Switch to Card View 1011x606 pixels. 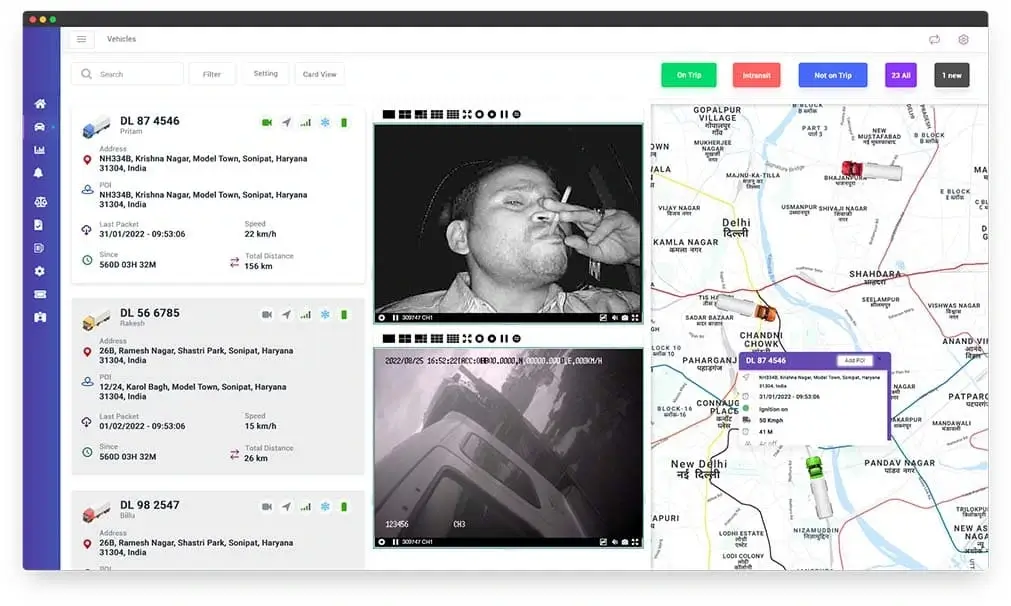pos(320,74)
